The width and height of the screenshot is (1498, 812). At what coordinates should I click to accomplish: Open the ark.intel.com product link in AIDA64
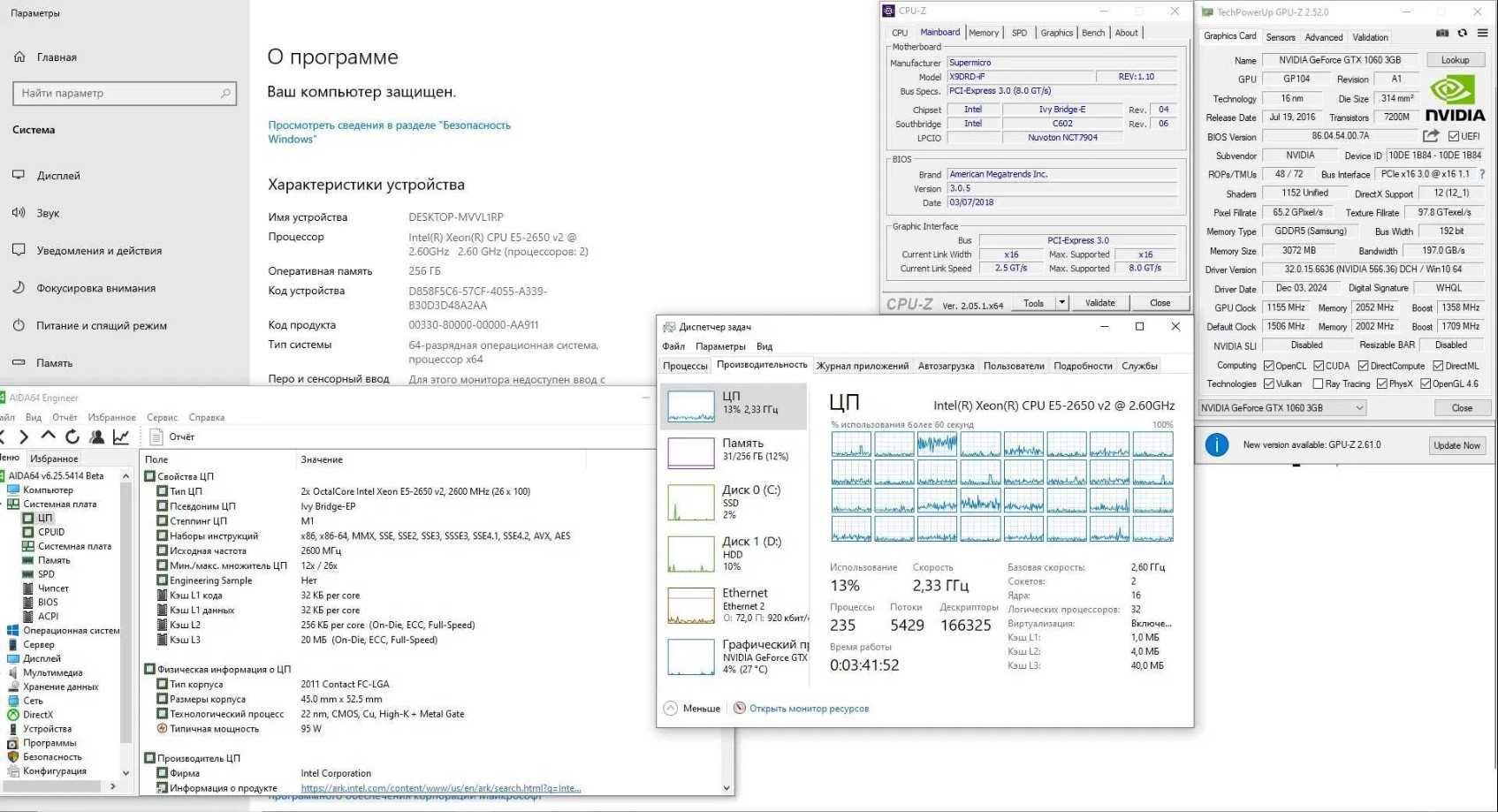(x=441, y=788)
